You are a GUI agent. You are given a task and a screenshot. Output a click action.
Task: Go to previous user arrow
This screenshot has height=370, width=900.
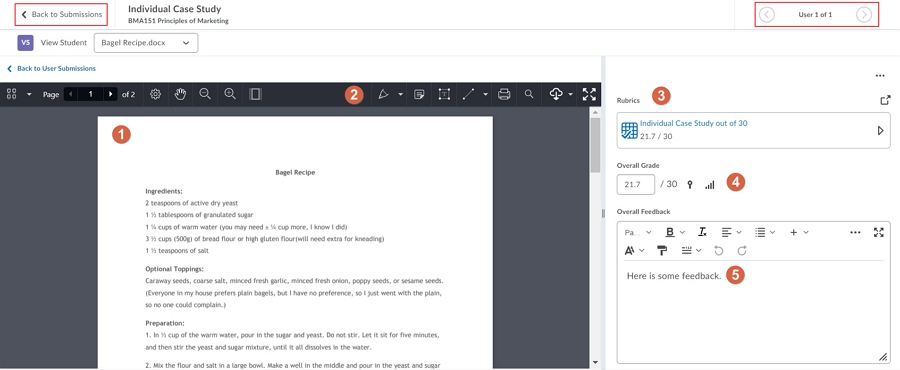[x=767, y=15]
